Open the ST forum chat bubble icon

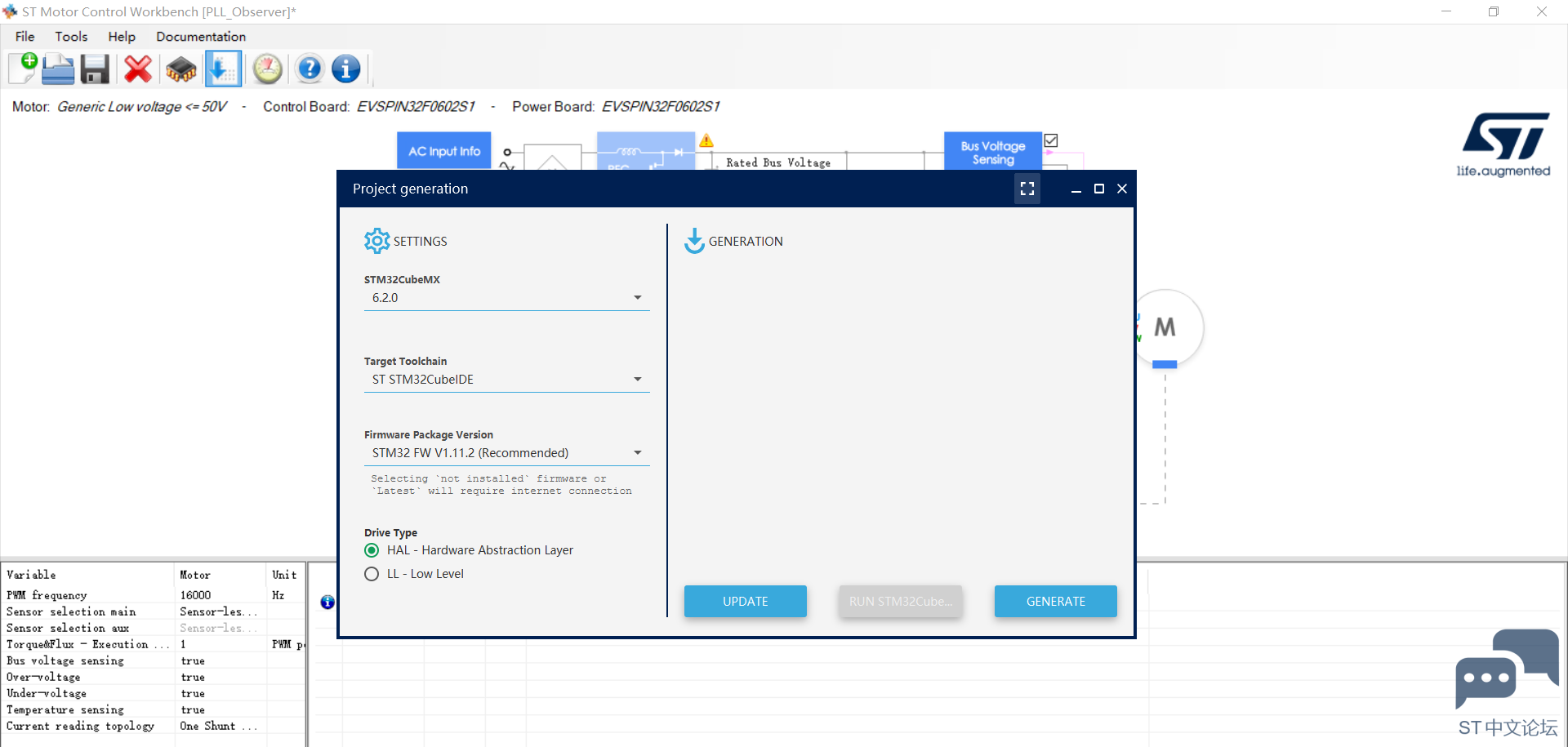1507,669
